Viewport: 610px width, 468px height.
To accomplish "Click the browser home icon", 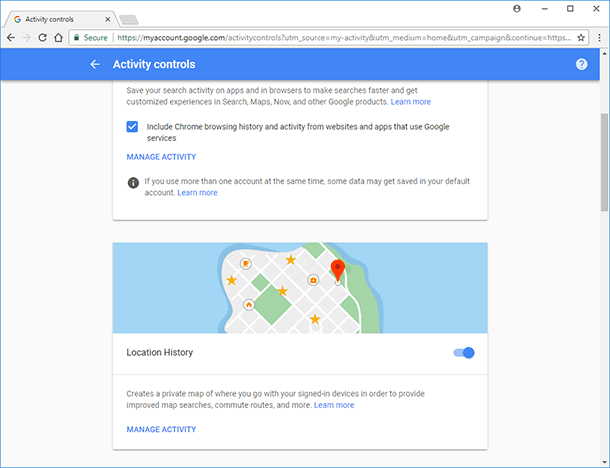I will tap(58, 38).
